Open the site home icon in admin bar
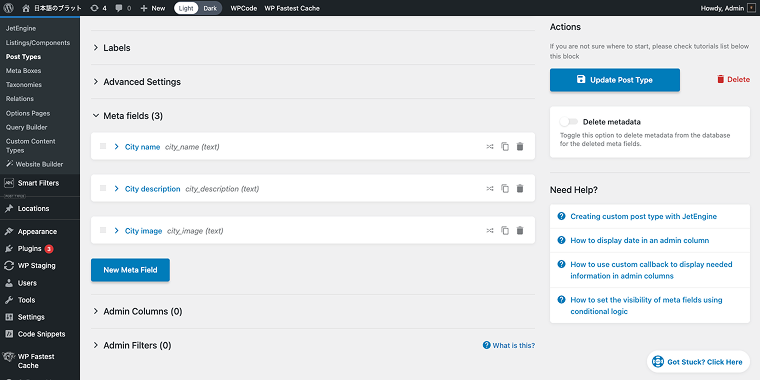This screenshot has height=380, width=760. [x=26, y=8]
